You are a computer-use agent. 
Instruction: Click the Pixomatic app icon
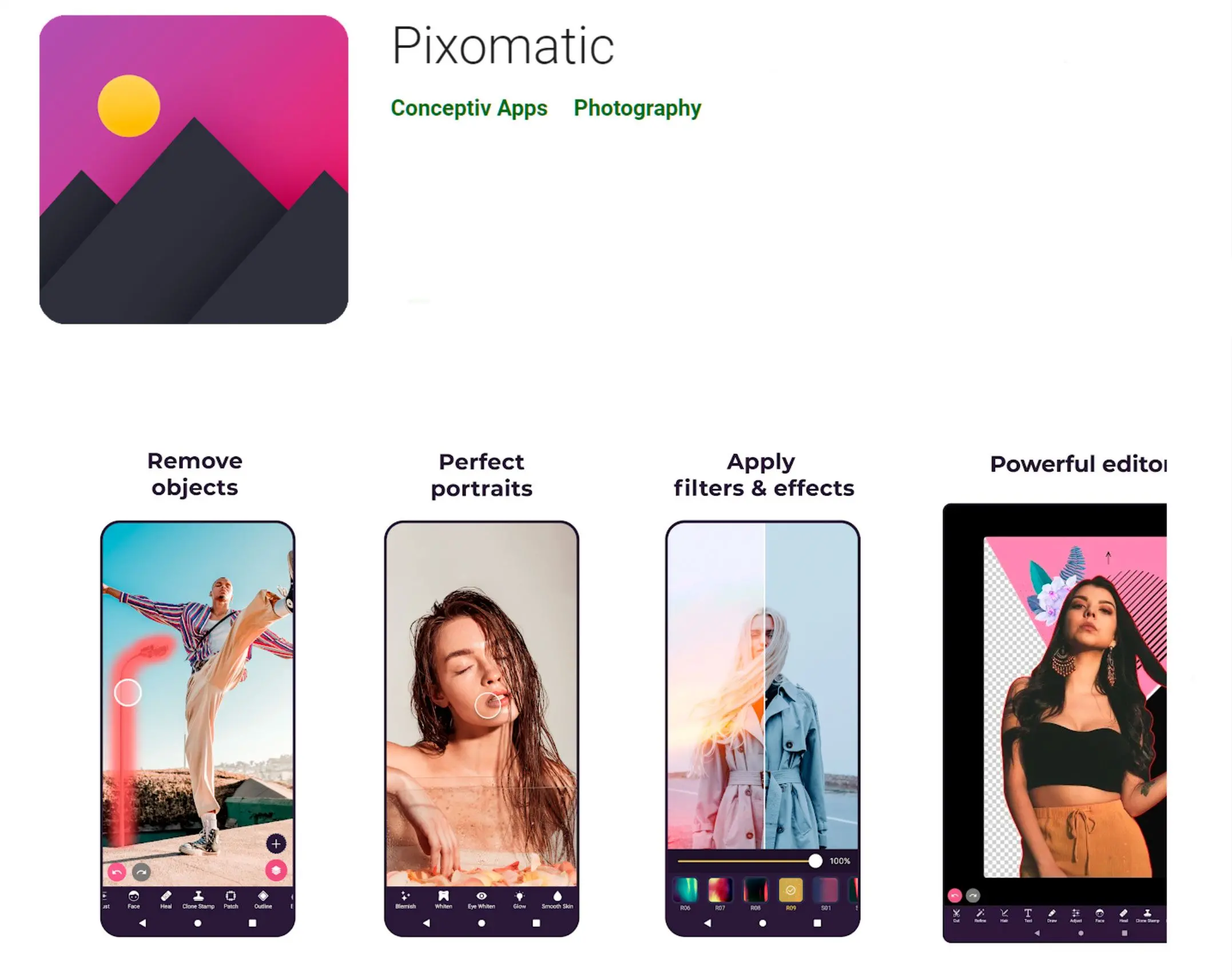194,170
